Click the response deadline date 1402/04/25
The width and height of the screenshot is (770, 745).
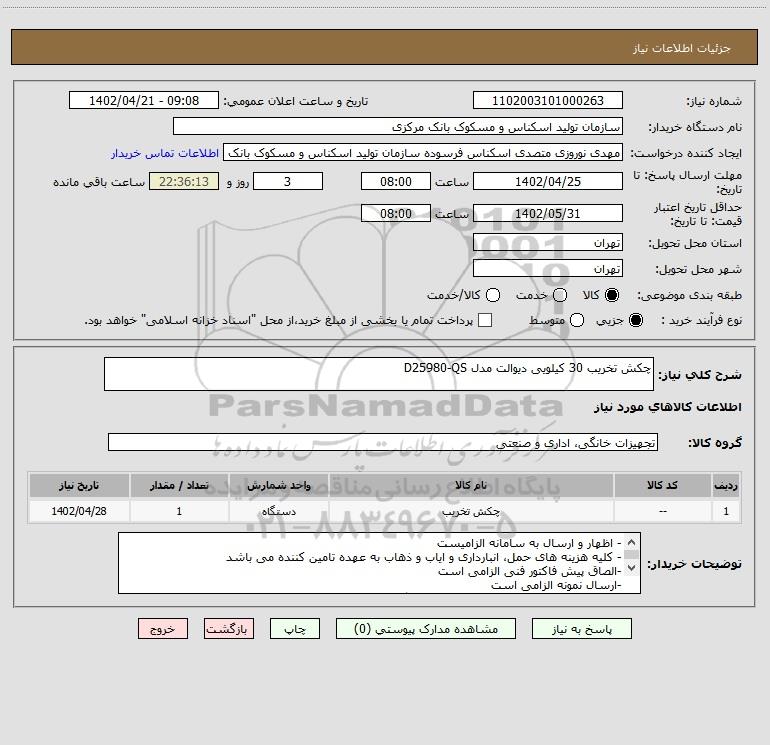(548, 181)
